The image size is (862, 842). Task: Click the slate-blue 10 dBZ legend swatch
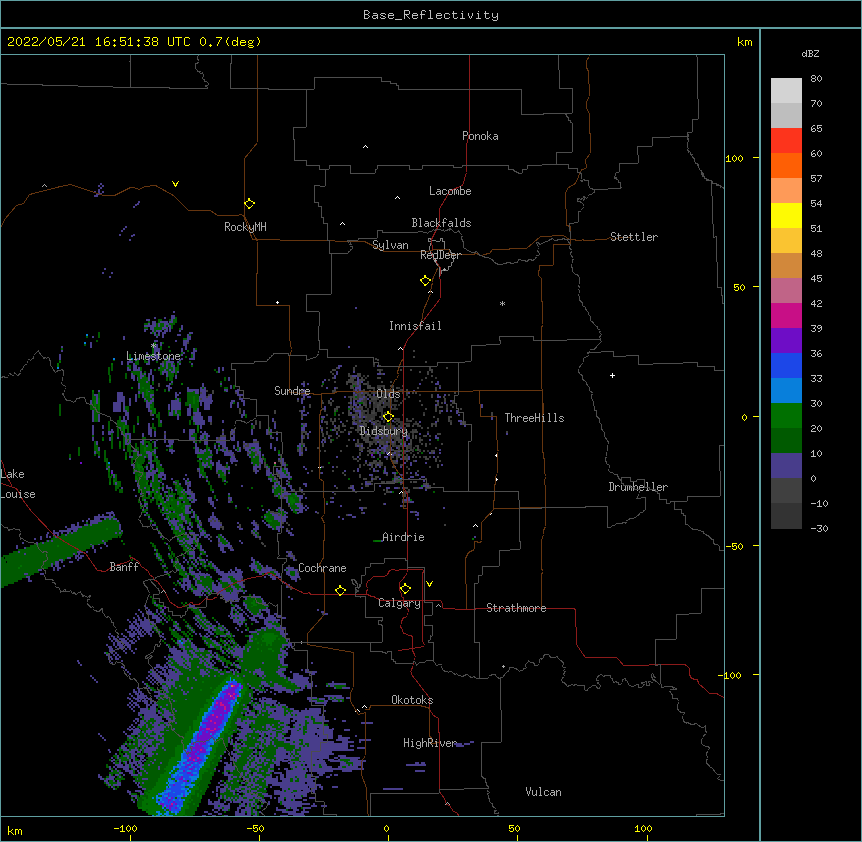[786, 466]
